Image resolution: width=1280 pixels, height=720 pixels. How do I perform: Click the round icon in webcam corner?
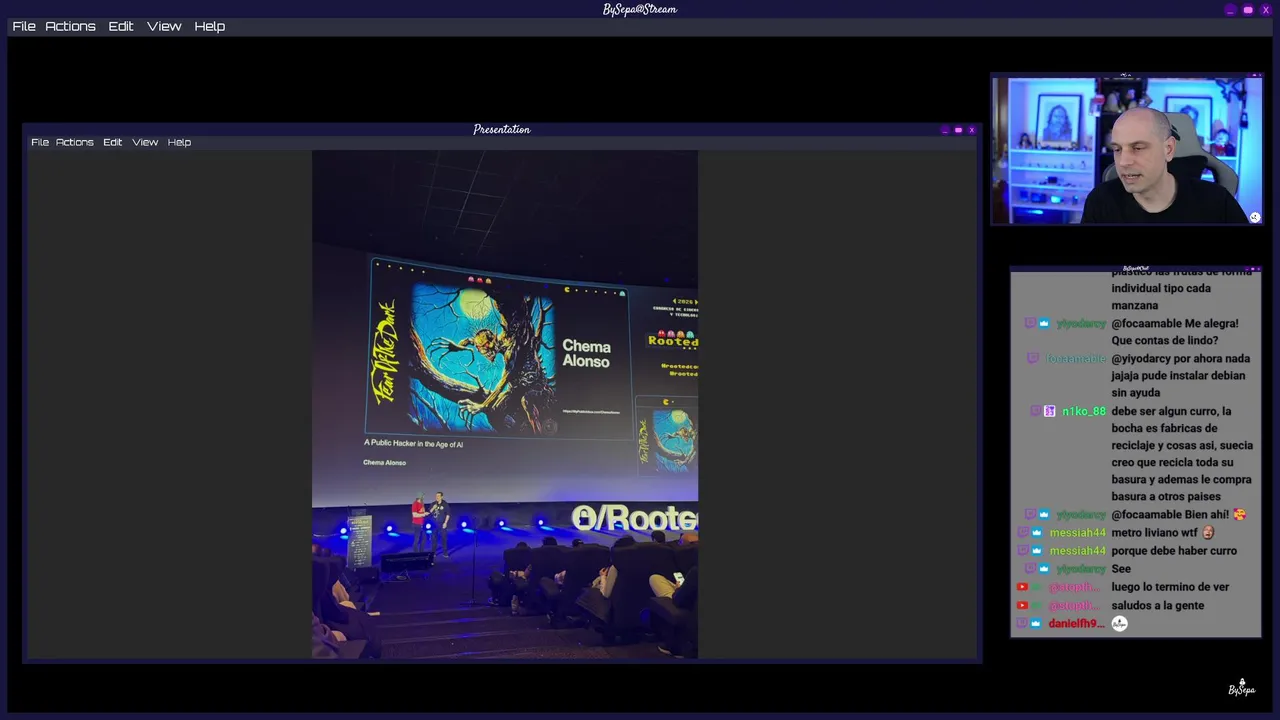1255,217
